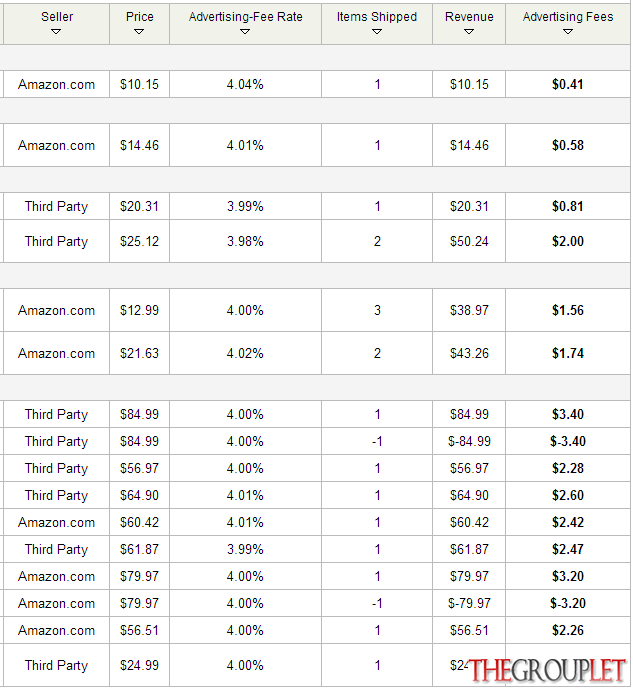Select Third Party seller in $64.90 row
633x689 pixels.
(56, 495)
